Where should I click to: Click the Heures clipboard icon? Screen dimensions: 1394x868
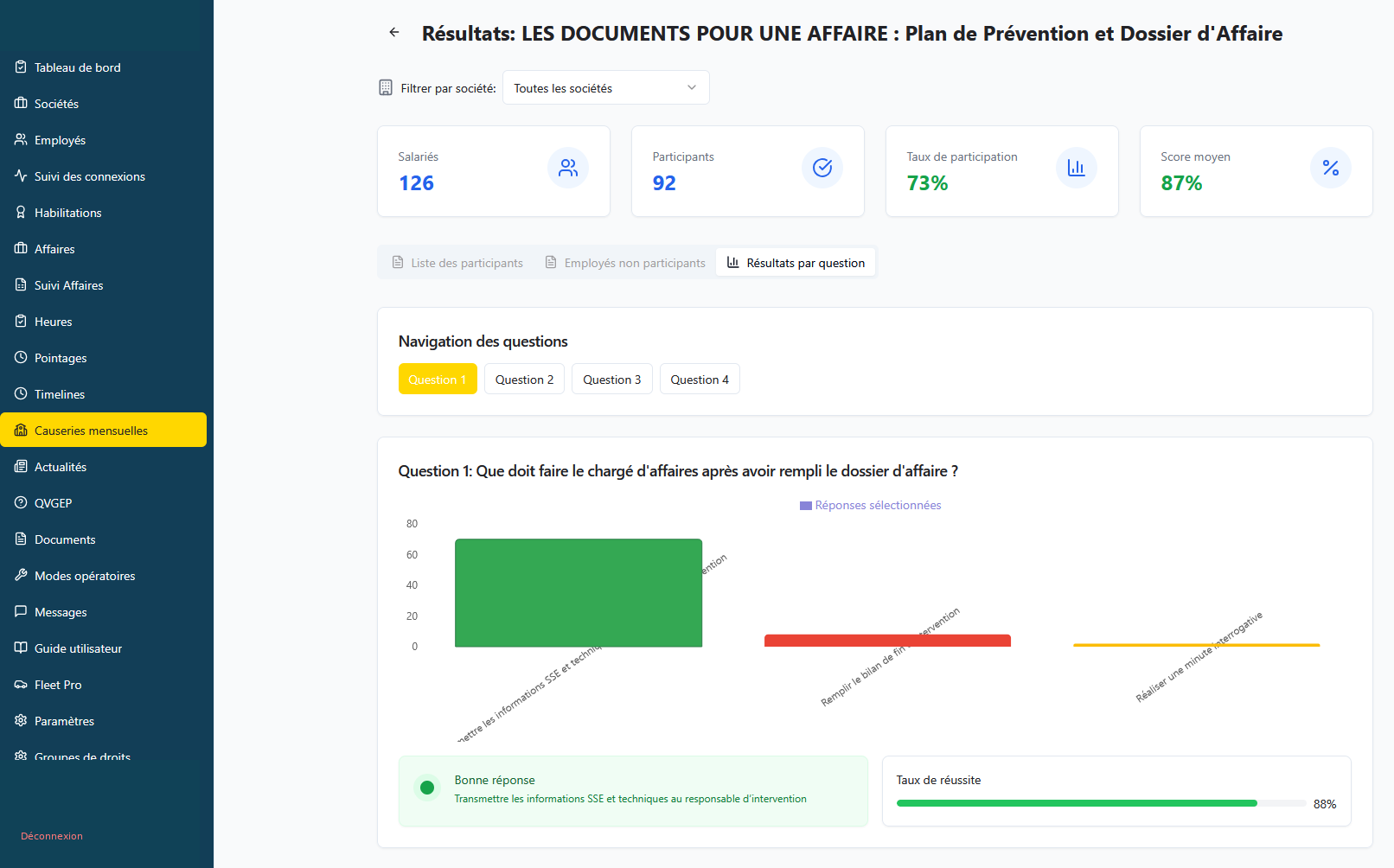[x=21, y=321]
